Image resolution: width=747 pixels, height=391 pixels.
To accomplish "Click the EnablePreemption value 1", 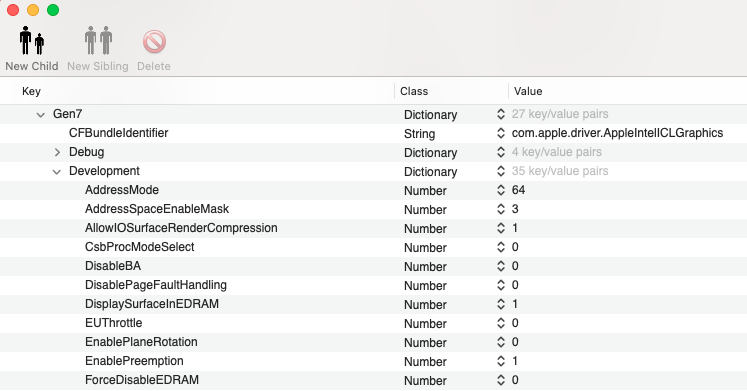I will tap(515, 361).
